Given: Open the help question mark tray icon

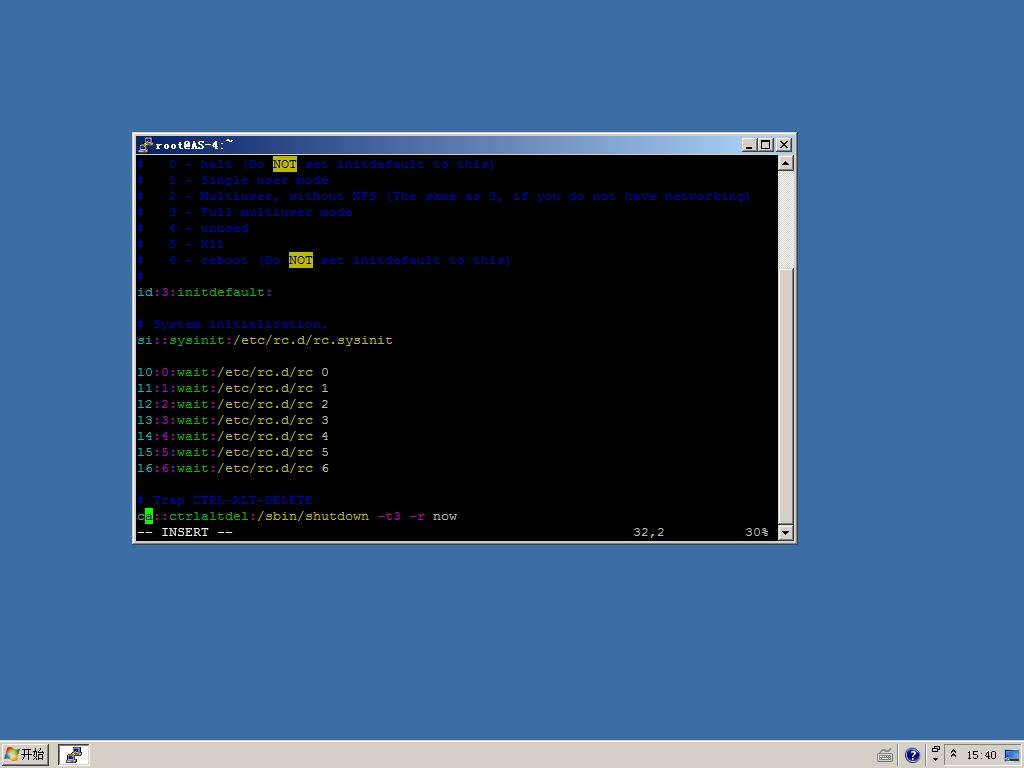Looking at the screenshot, I should click(x=912, y=756).
